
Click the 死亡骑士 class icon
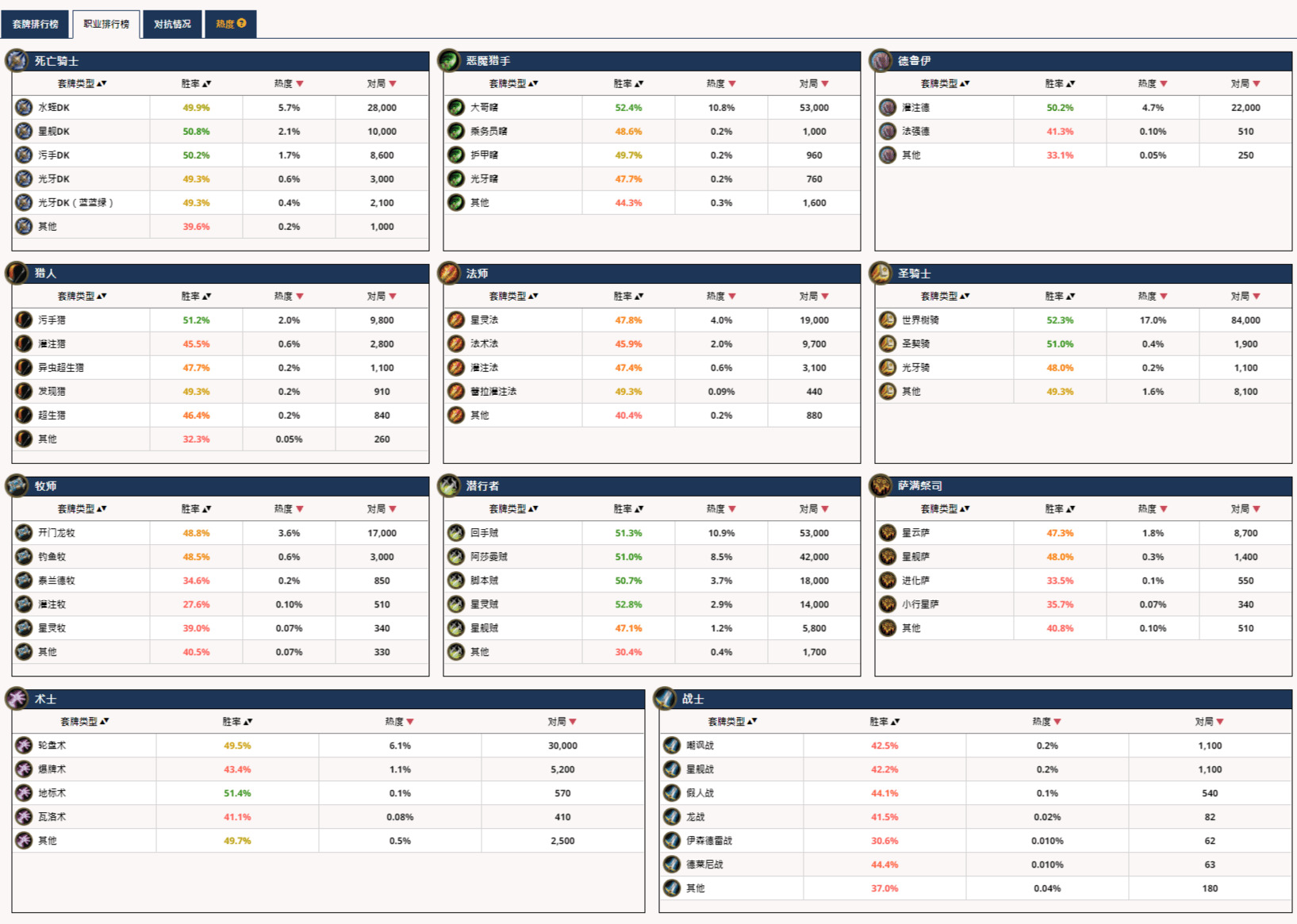17,60
